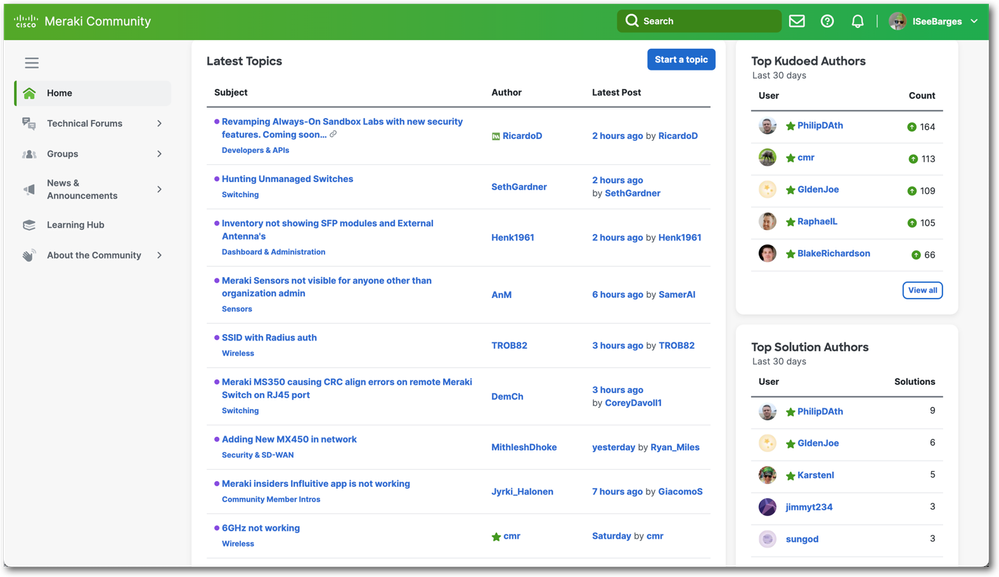
Task: Open 'Inventory not showing SFP modules' topic
Action: (x=327, y=230)
